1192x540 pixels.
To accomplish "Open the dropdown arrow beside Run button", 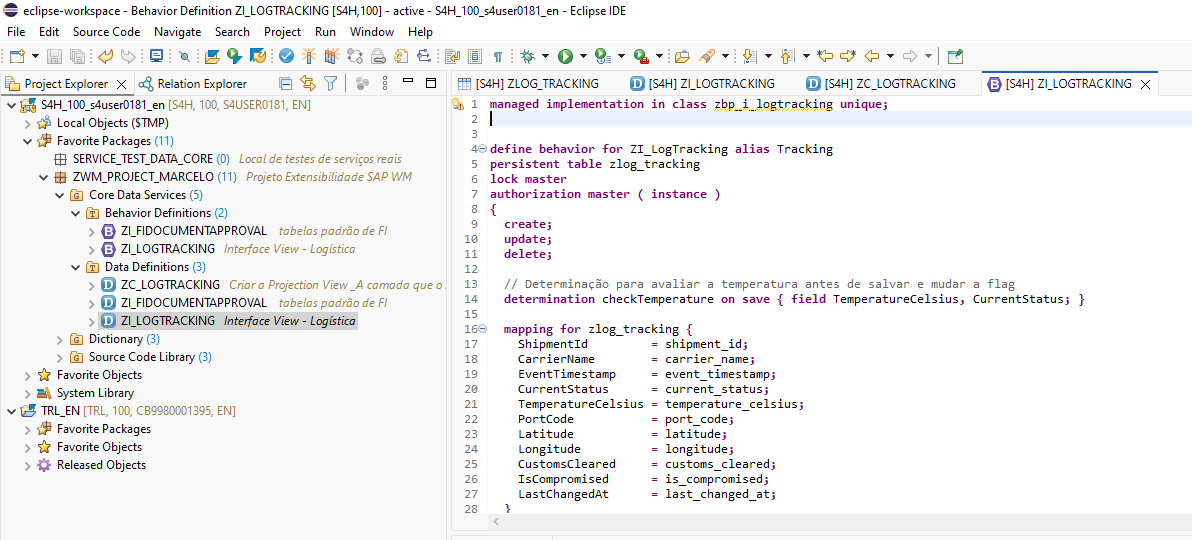I will [582, 57].
